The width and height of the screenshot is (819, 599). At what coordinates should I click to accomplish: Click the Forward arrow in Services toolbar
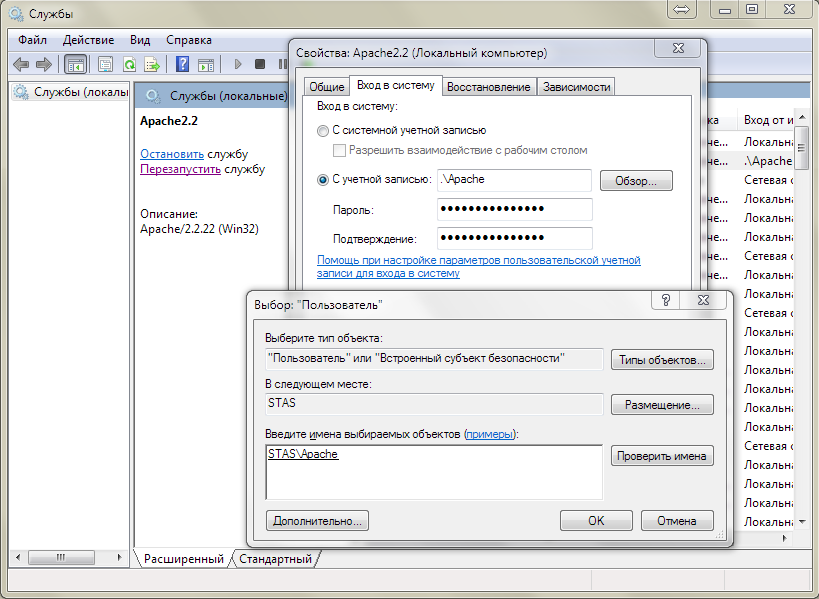[x=44, y=65]
